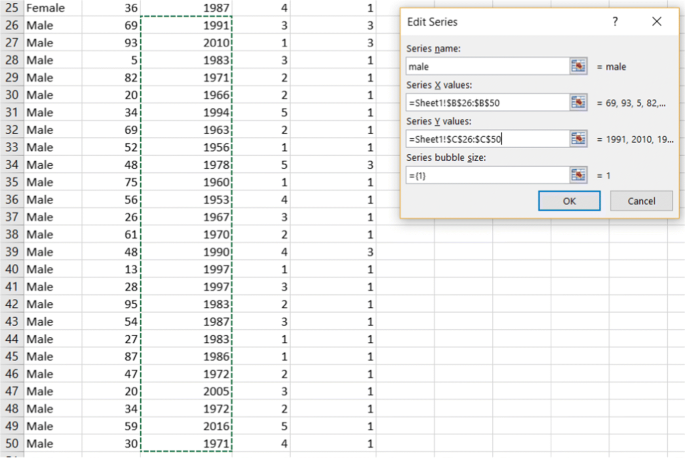685x458 pixels.
Task: Click the Female cell in row 25
Action: click(46, 7)
